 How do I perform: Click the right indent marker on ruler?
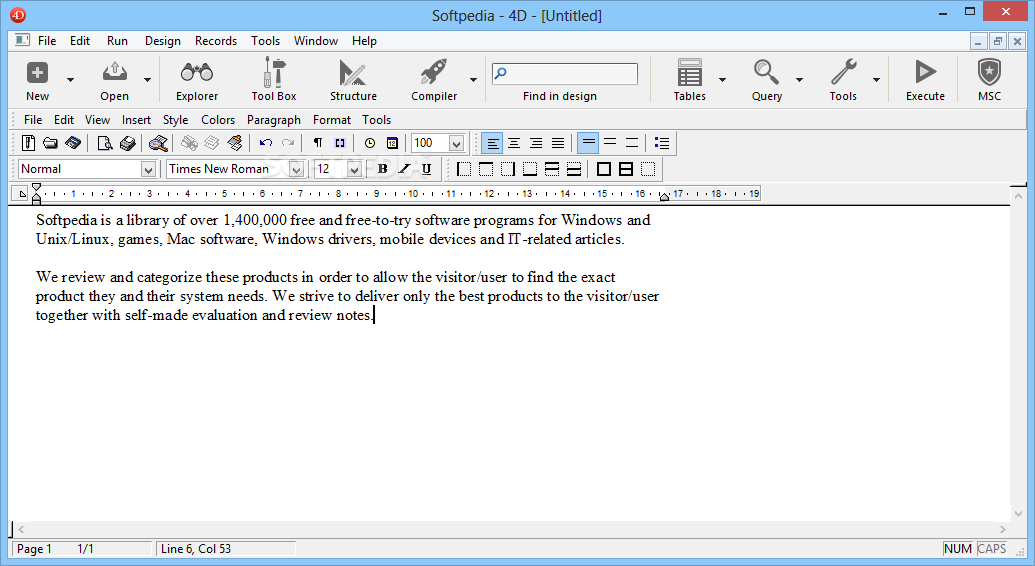(x=664, y=196)
